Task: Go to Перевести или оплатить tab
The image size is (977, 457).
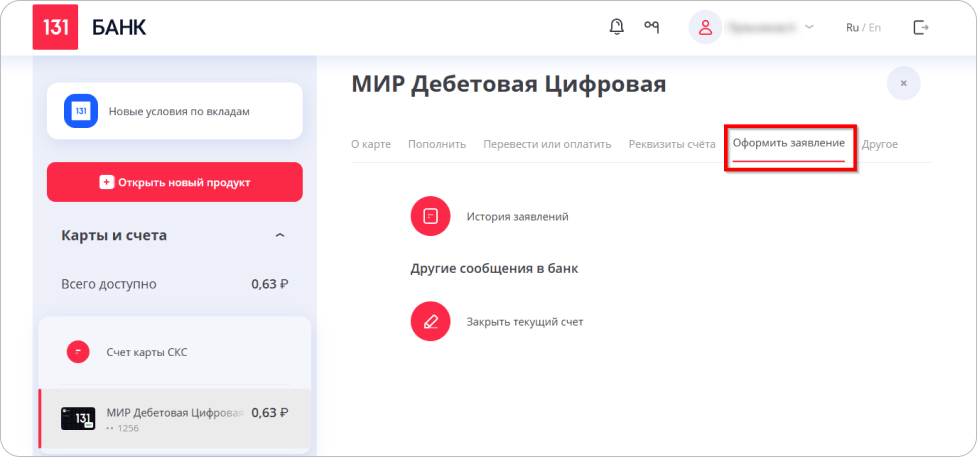Action: 547,144
